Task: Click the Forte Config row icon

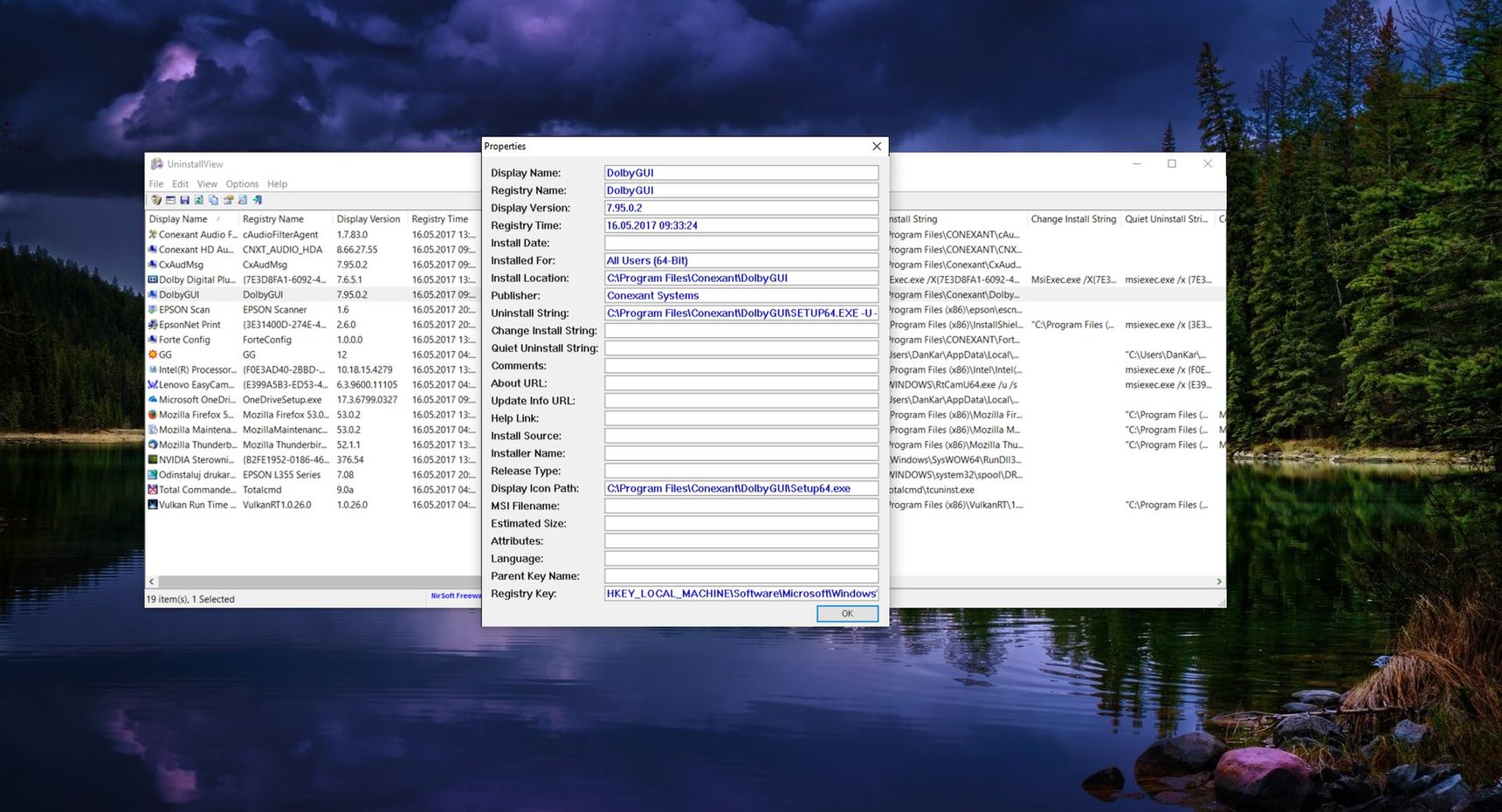Action: [153, 340]
